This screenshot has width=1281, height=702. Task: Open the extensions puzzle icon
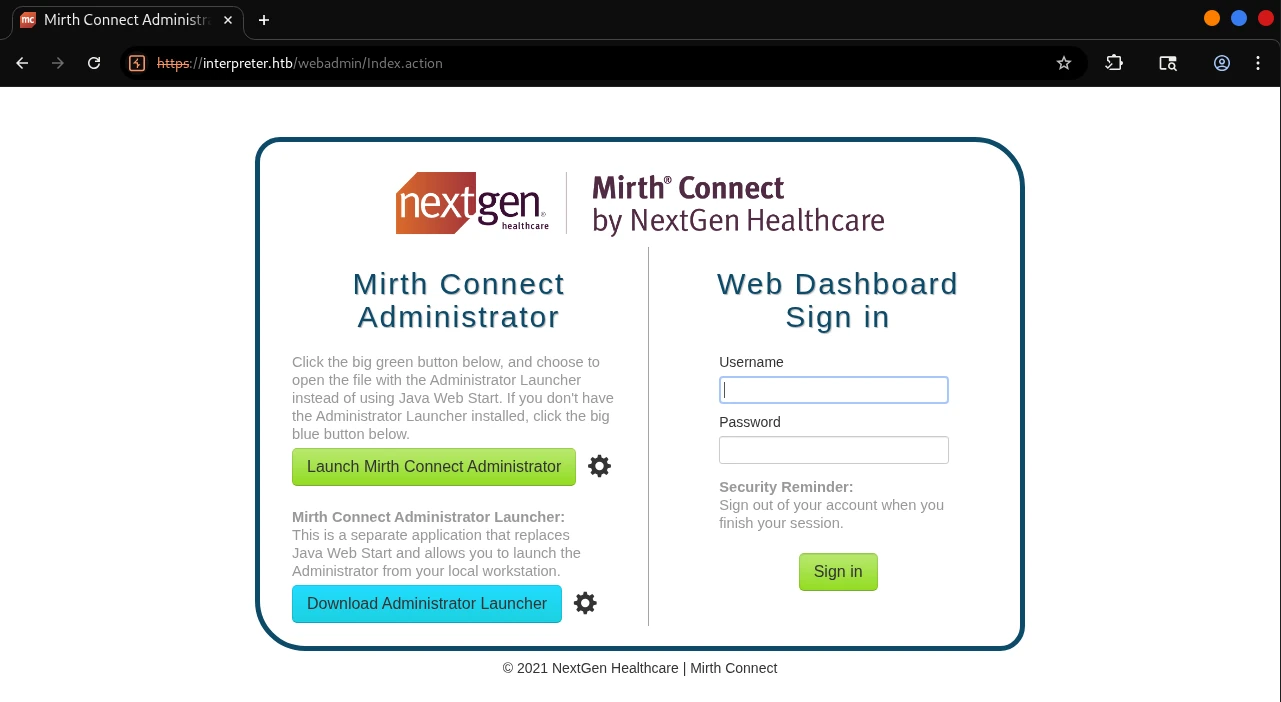[x=1114, y=63]
